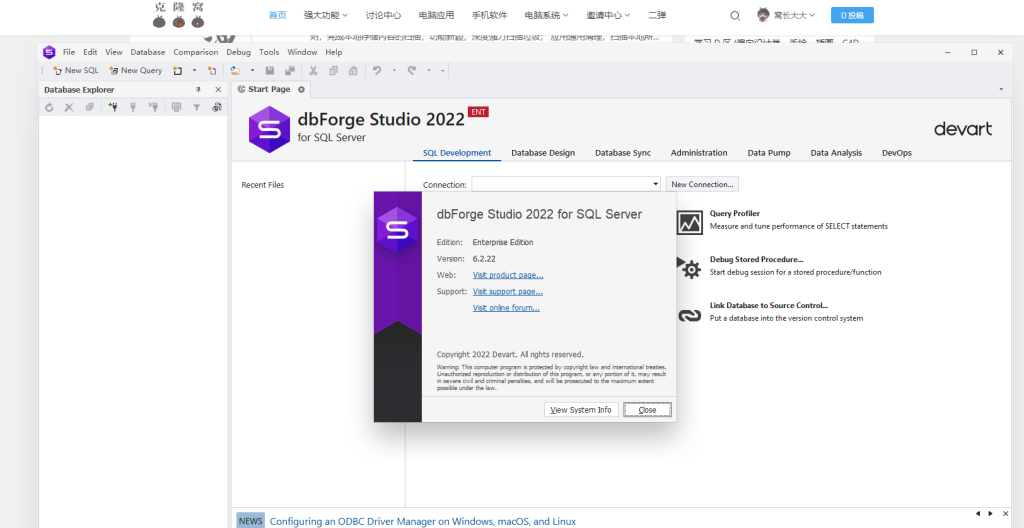Open the Window menu
This screenshot has width=1024, height=528.
click(x=302, y=52)
